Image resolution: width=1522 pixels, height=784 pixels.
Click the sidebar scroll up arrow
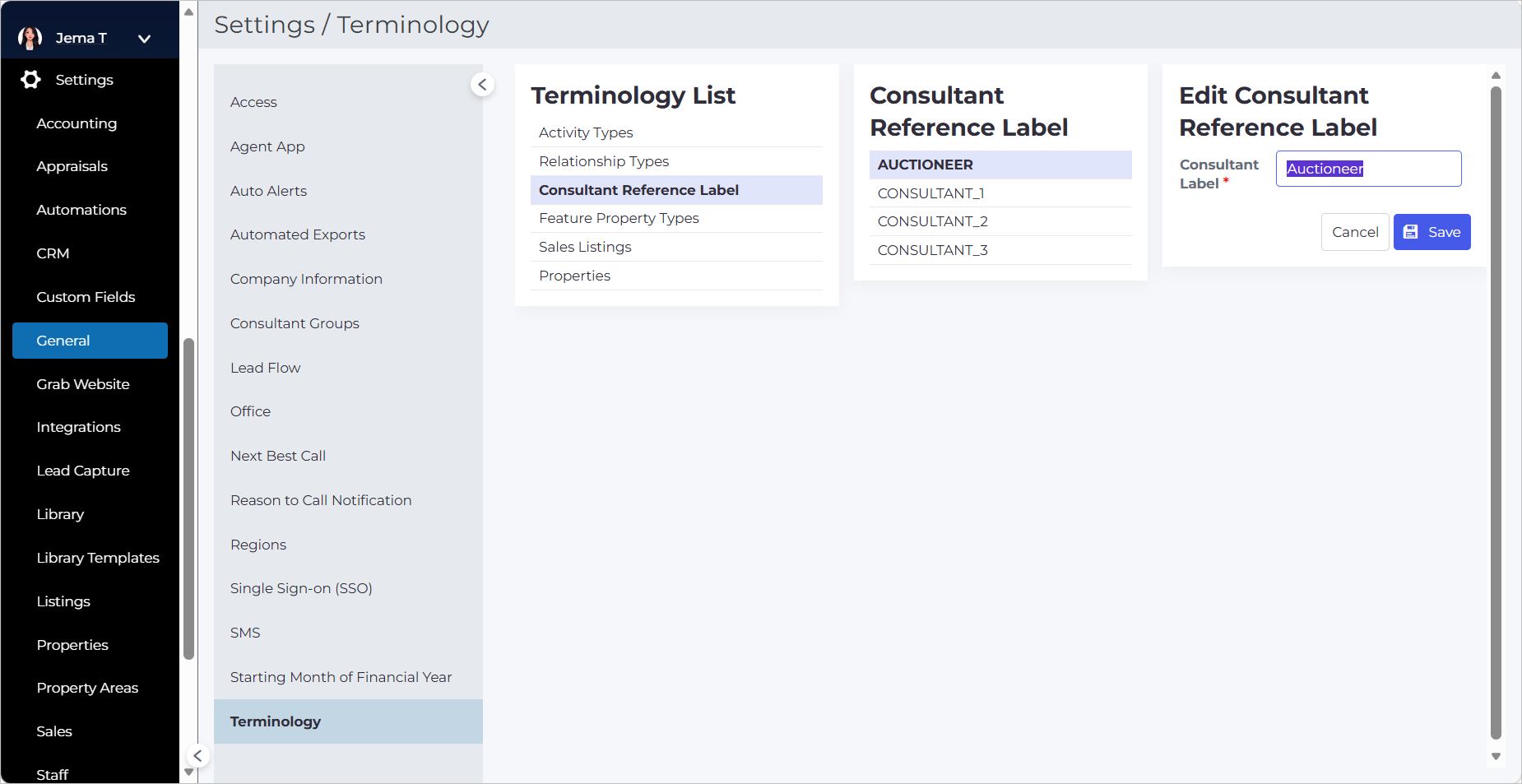click(189, 12)
